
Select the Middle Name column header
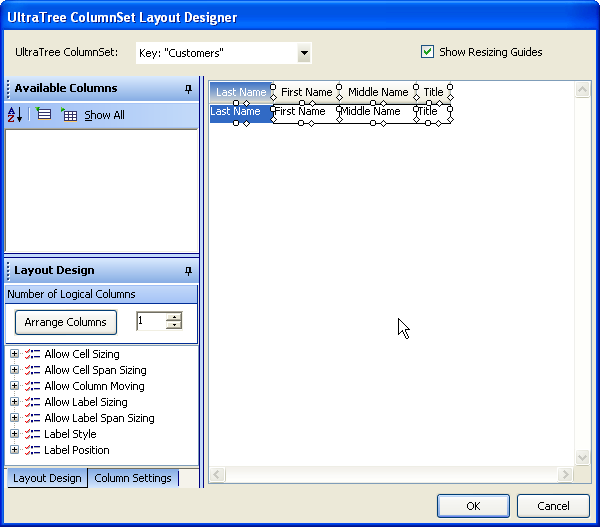point(378,92)
